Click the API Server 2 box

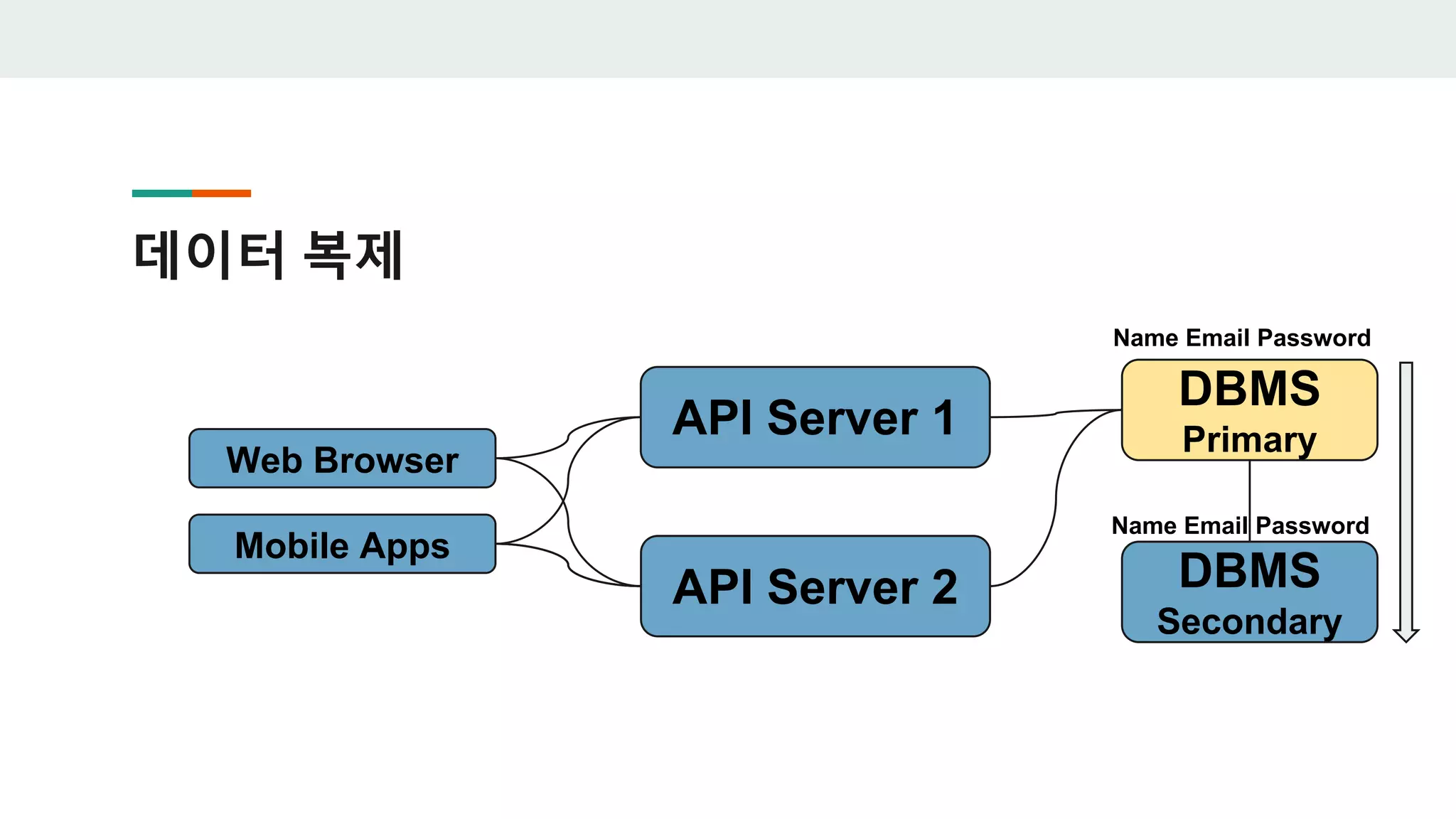tap(815, 586)
